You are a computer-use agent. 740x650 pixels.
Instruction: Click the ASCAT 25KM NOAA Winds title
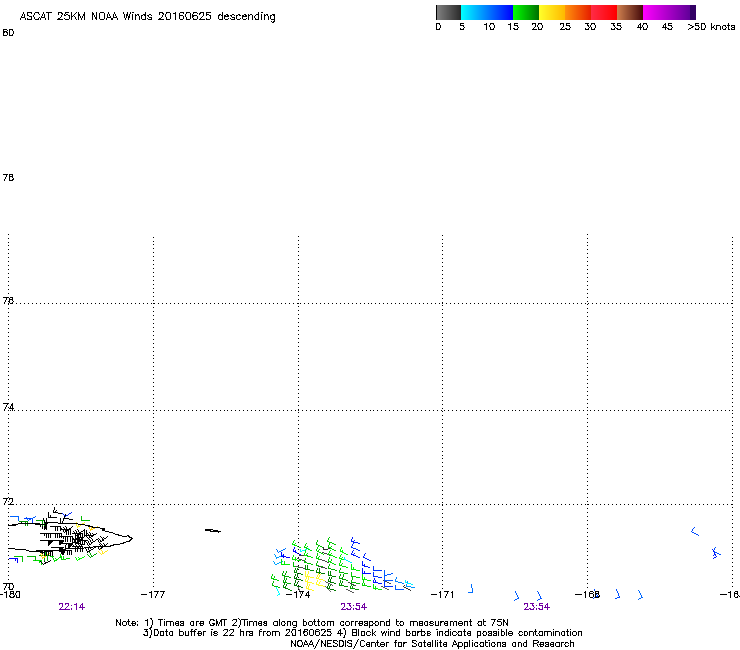(x=147, y=17)
